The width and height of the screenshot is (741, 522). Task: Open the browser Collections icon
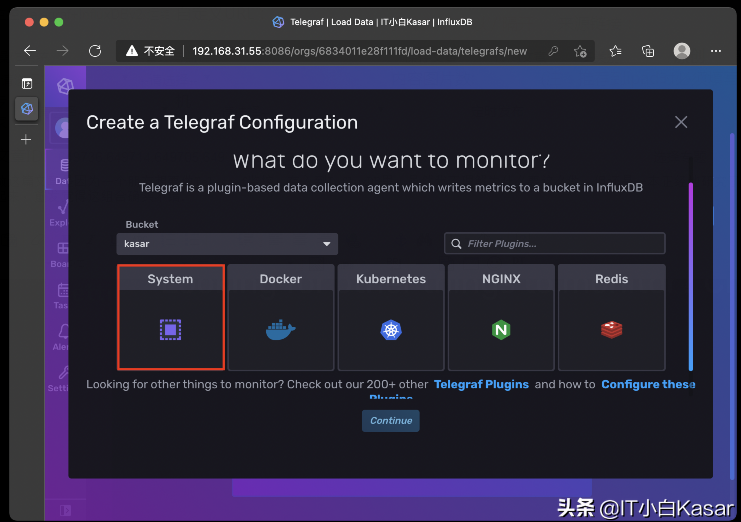tap(648, 51)
